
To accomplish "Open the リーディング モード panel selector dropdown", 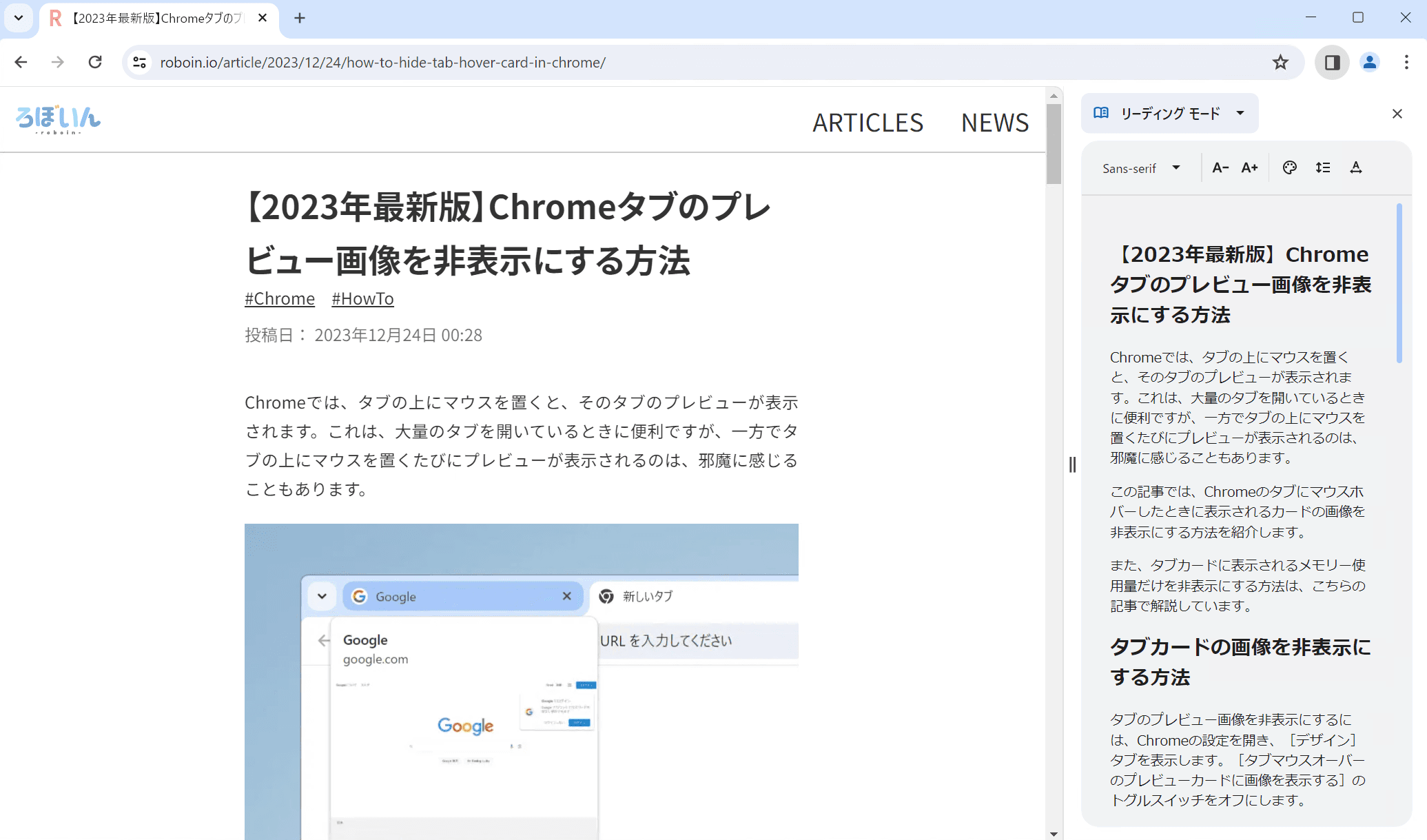I will tap(1169, 113).
